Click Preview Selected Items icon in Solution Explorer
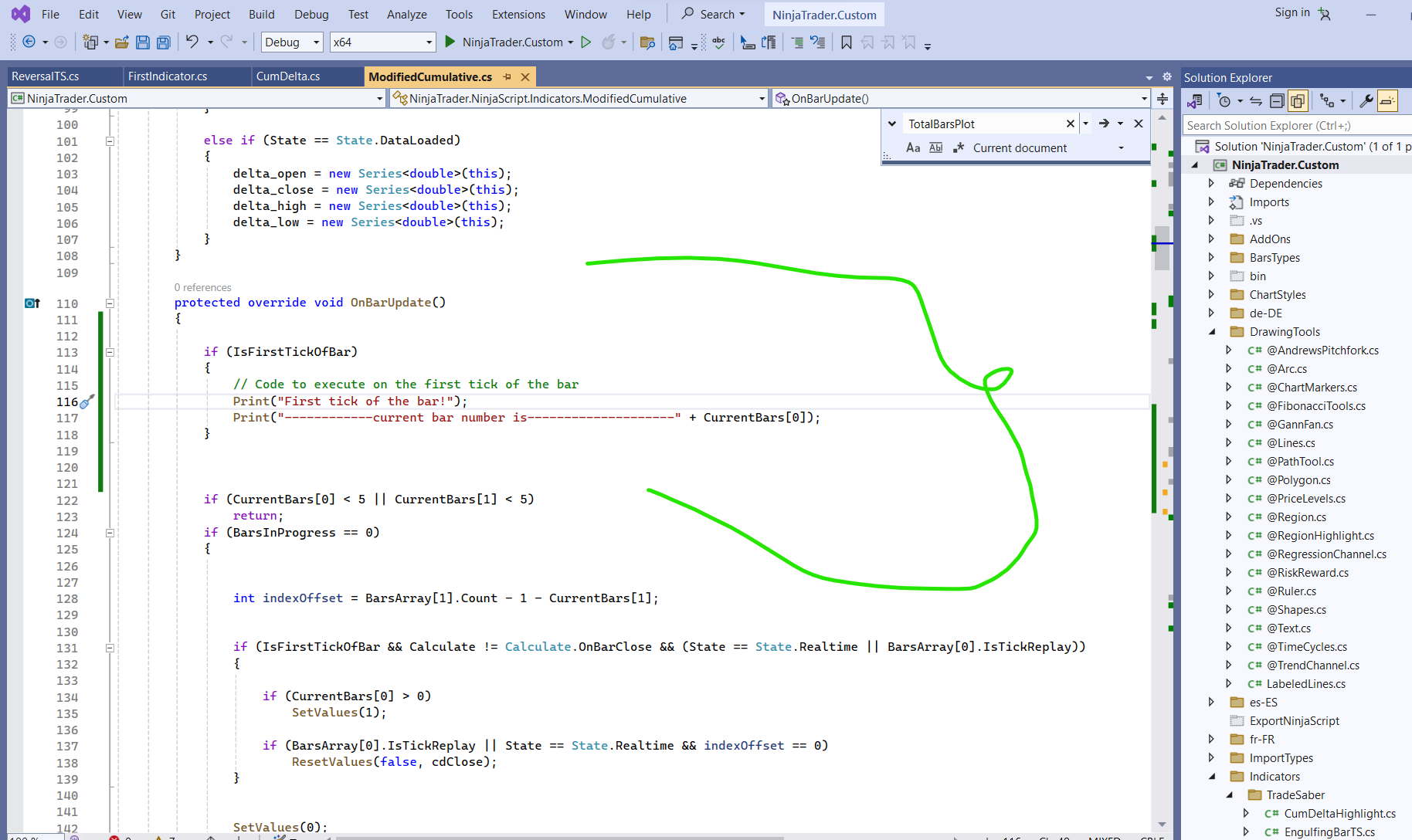The width and height of the screenshot is (1412, 840). coord(1388,101)
